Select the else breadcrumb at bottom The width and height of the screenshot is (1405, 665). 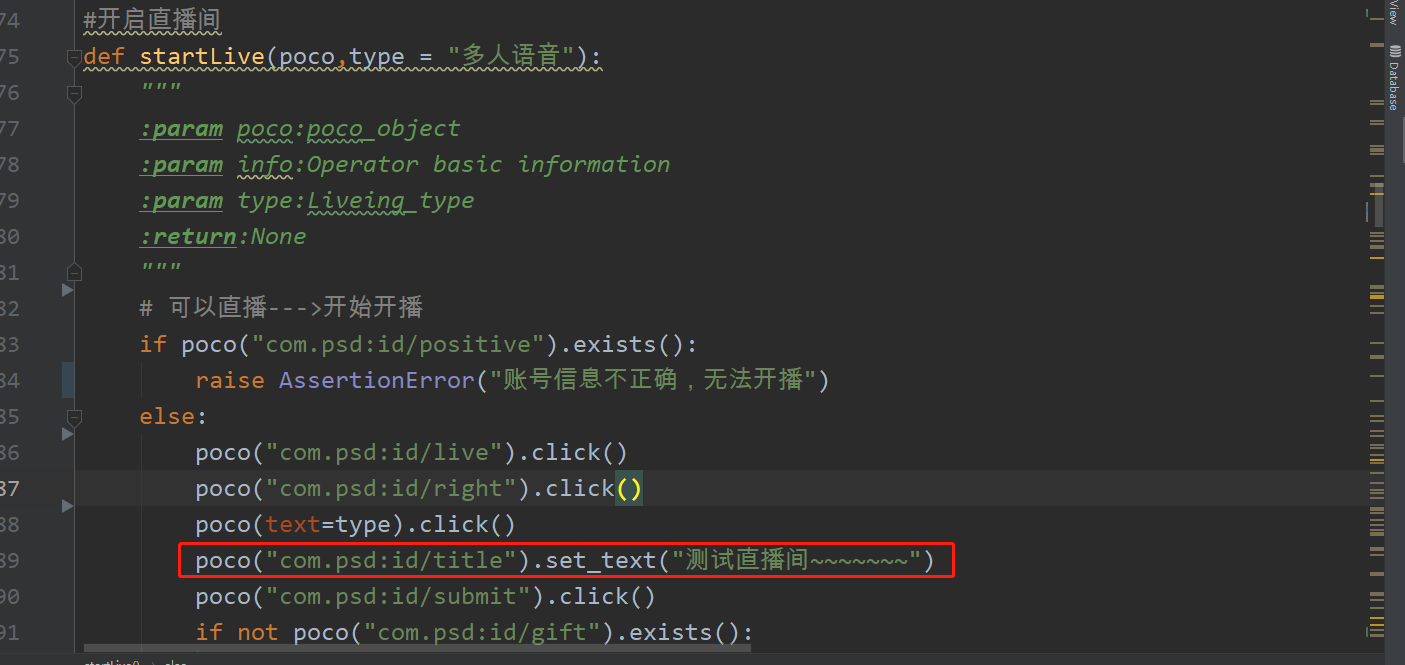[176, 661]
